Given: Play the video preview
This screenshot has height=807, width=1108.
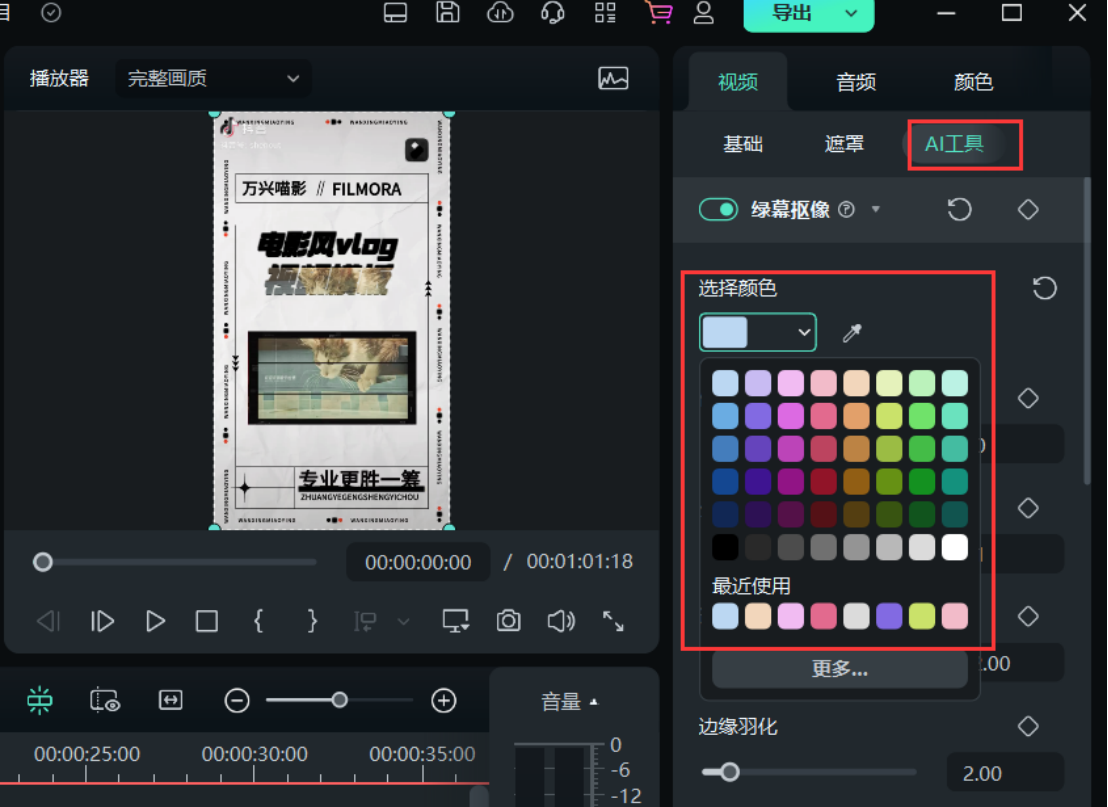Looking at the screenshot, I should tap(155, 621).
